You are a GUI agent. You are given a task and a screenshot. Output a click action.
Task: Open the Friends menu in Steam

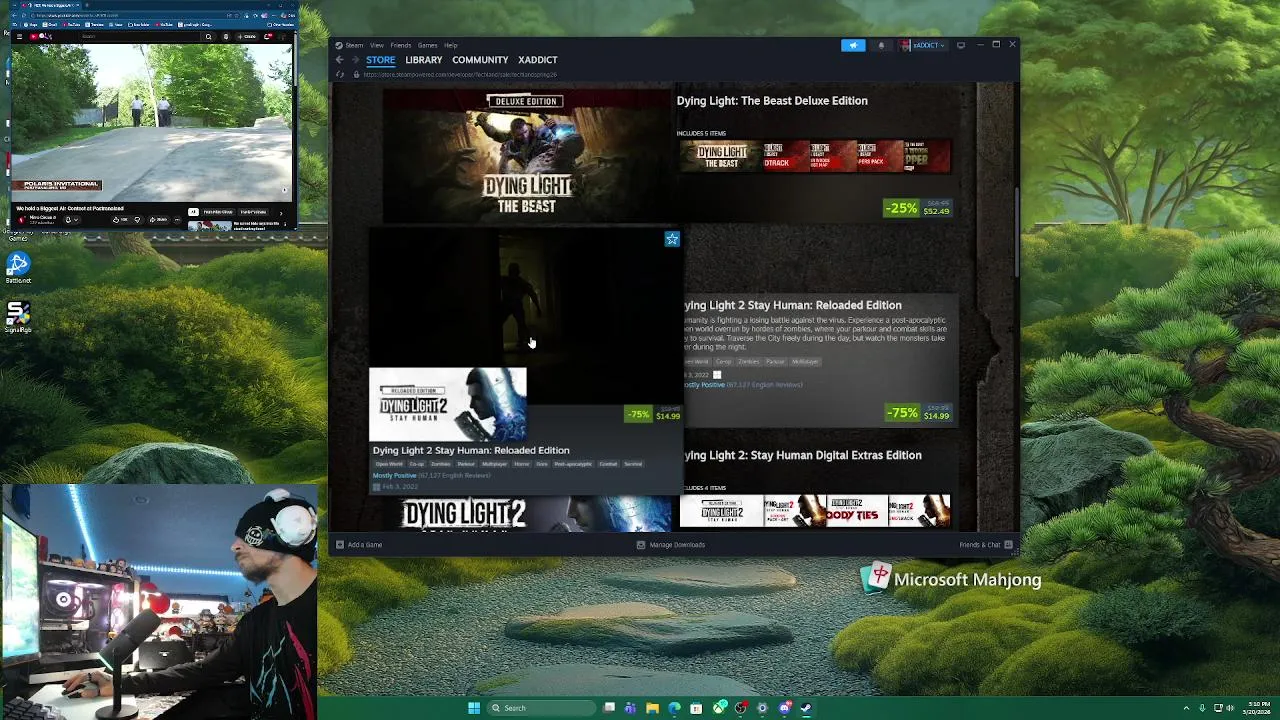click(401, 45)
